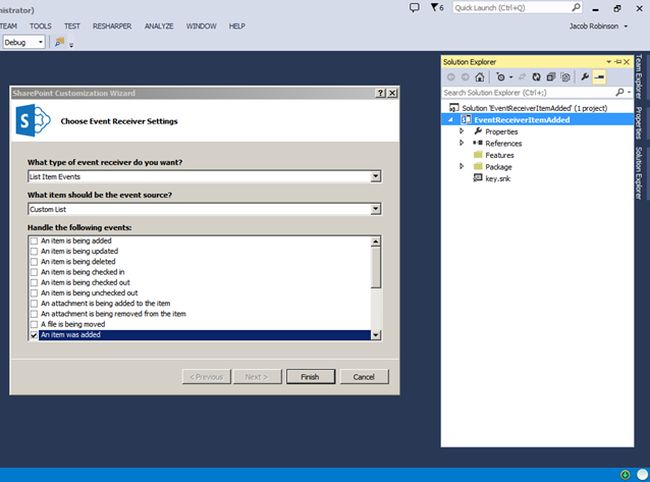Open the WINDOW menu

[x=201, y=26]
